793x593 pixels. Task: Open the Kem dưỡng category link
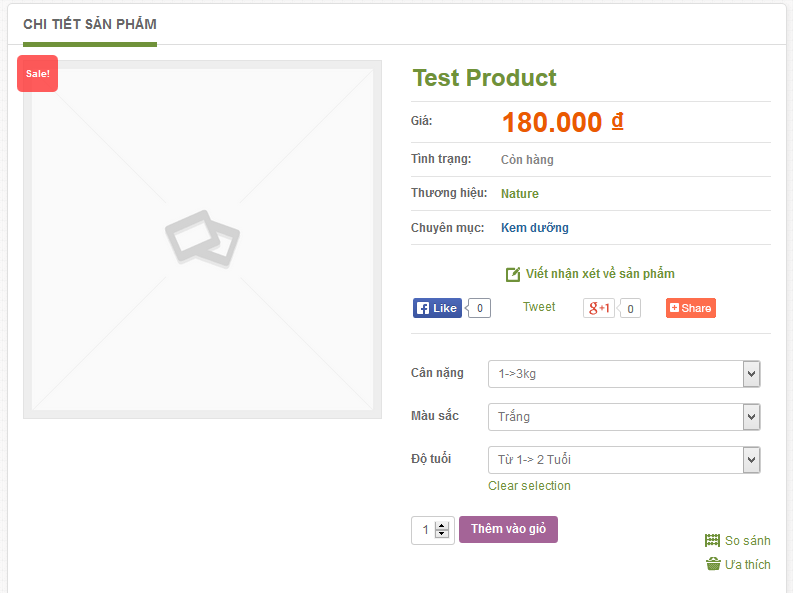coord(534,228)
